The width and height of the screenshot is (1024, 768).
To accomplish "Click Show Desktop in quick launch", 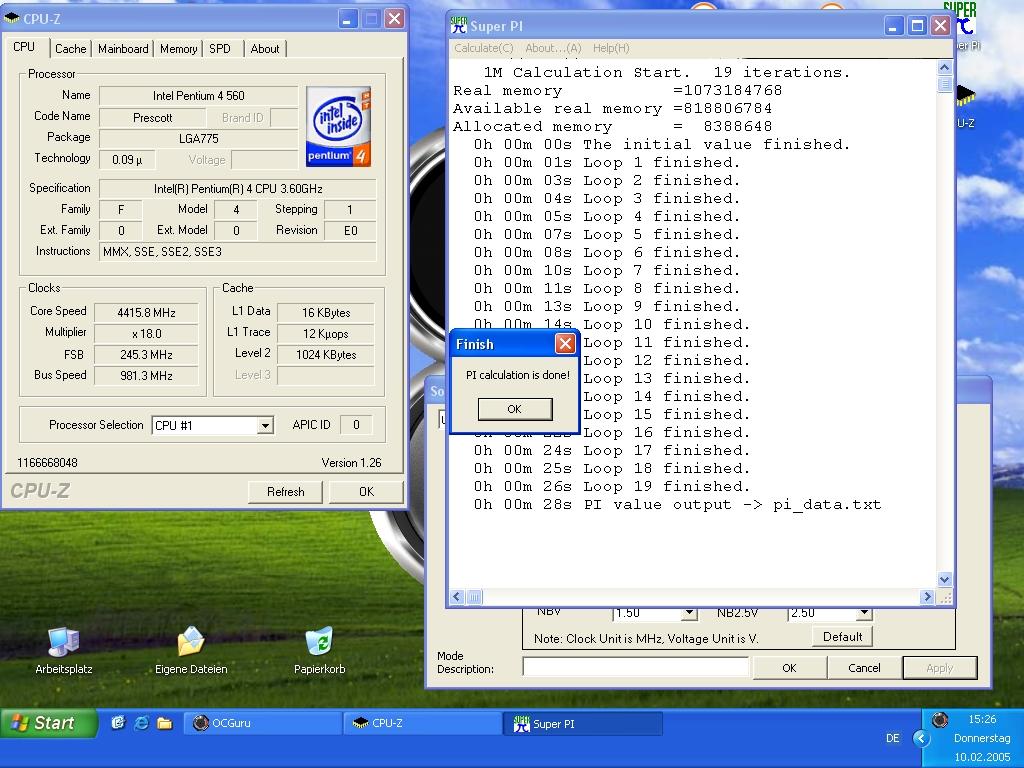I will pos(118,723).
